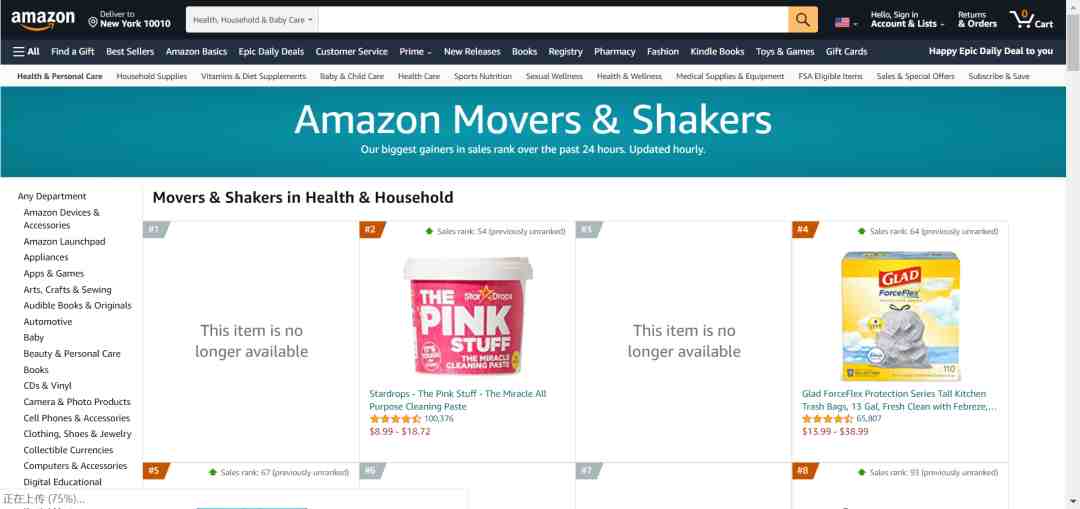Expand the Prime menu dropdown

(415, 52)
